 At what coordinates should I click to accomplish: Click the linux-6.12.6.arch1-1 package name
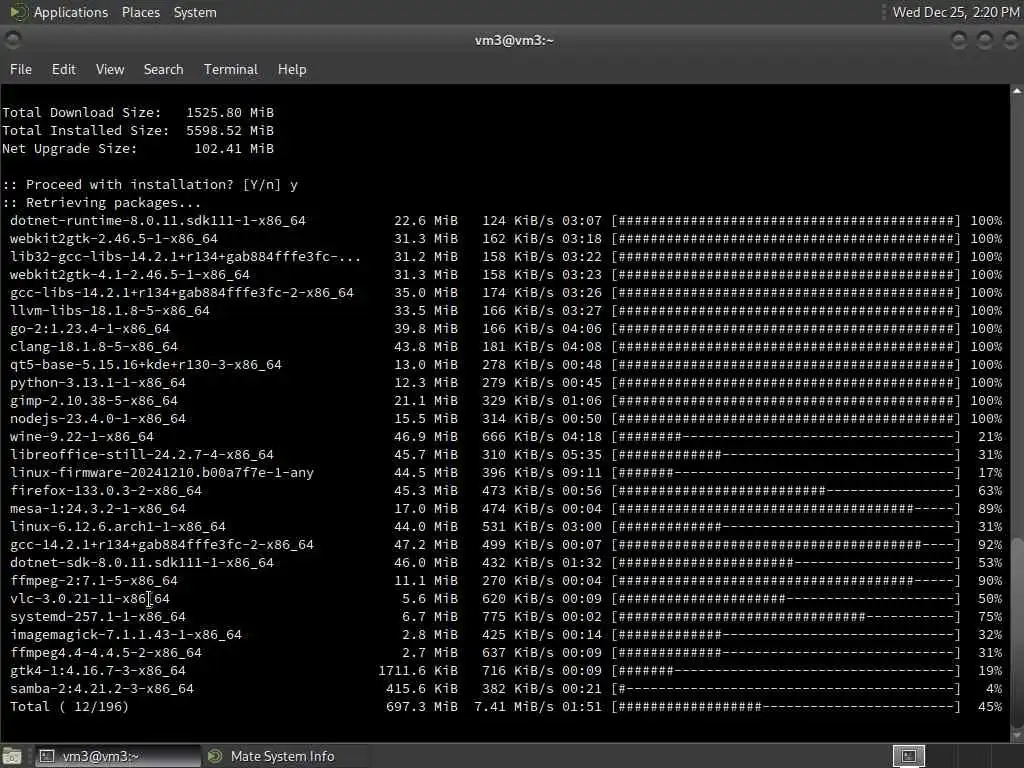pyautogui.click(x=118, y=526)
